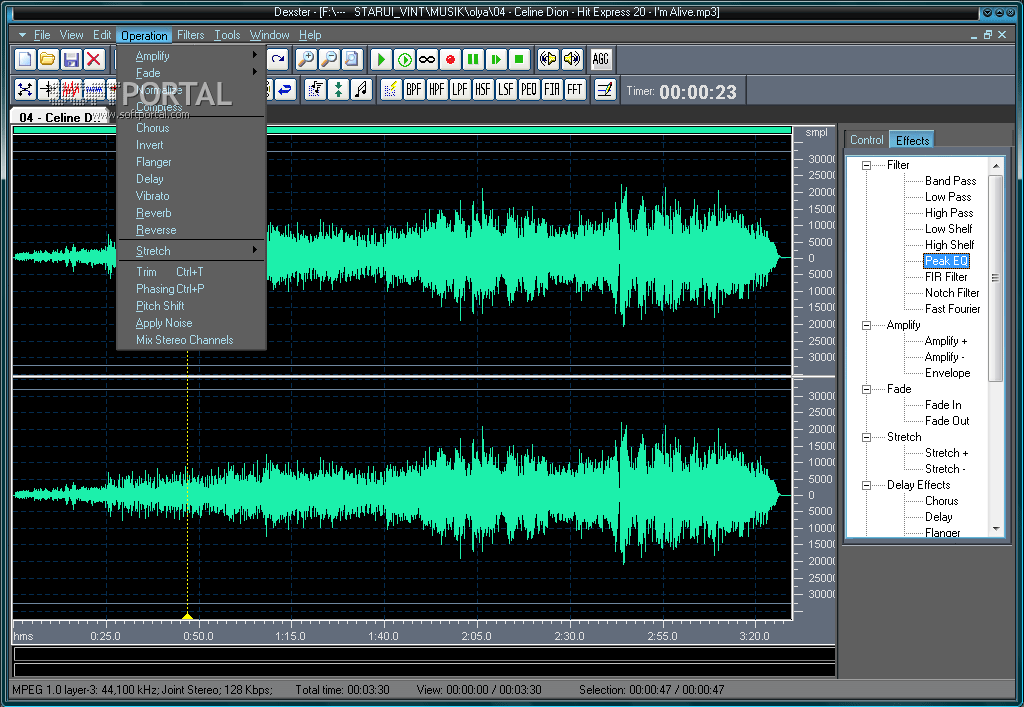Click the left speaker with arrows icon
1024x707 pixels.
549,59
